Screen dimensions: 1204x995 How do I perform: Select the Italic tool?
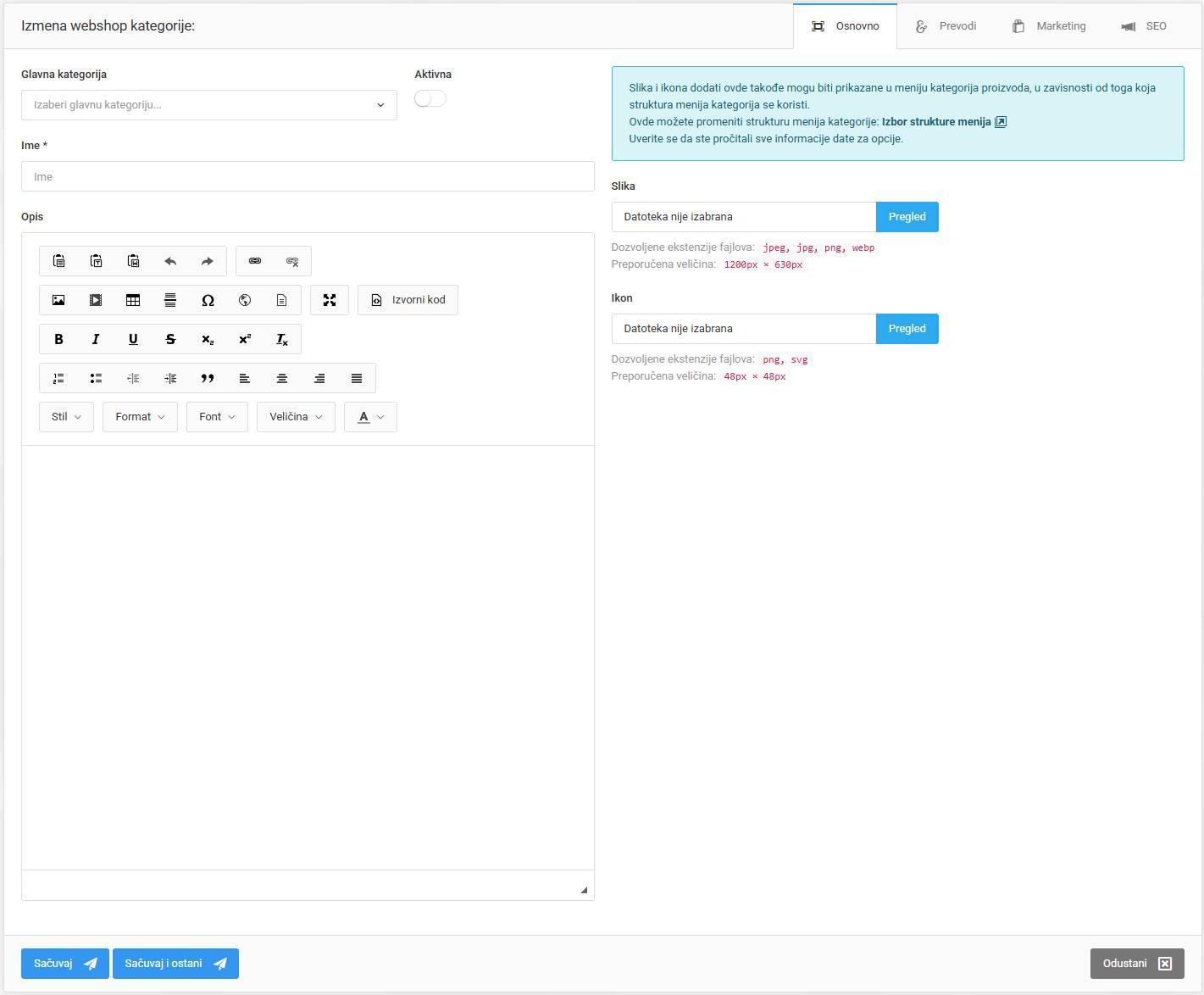click(96, 339)
